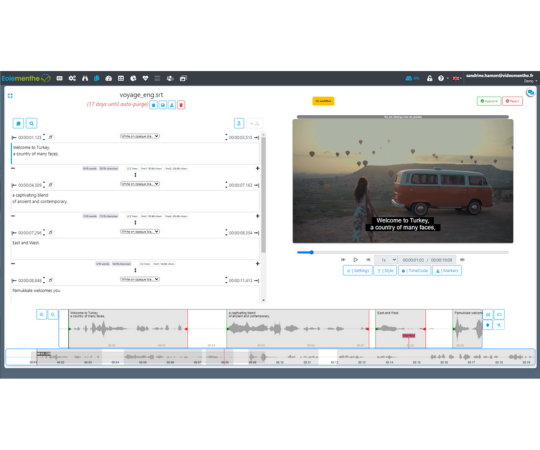Open the Style tab under video
This screenshot has width=540, height=450.
click(x=385, y=271)
